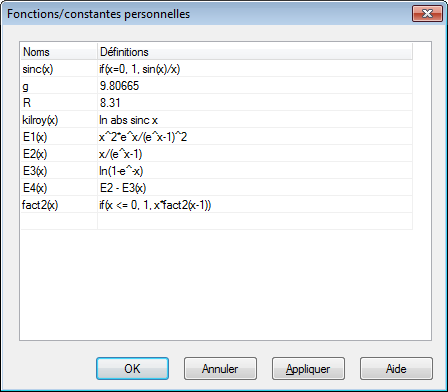
Task: Click the E2(x) name cell
Action: click(59, 154)
